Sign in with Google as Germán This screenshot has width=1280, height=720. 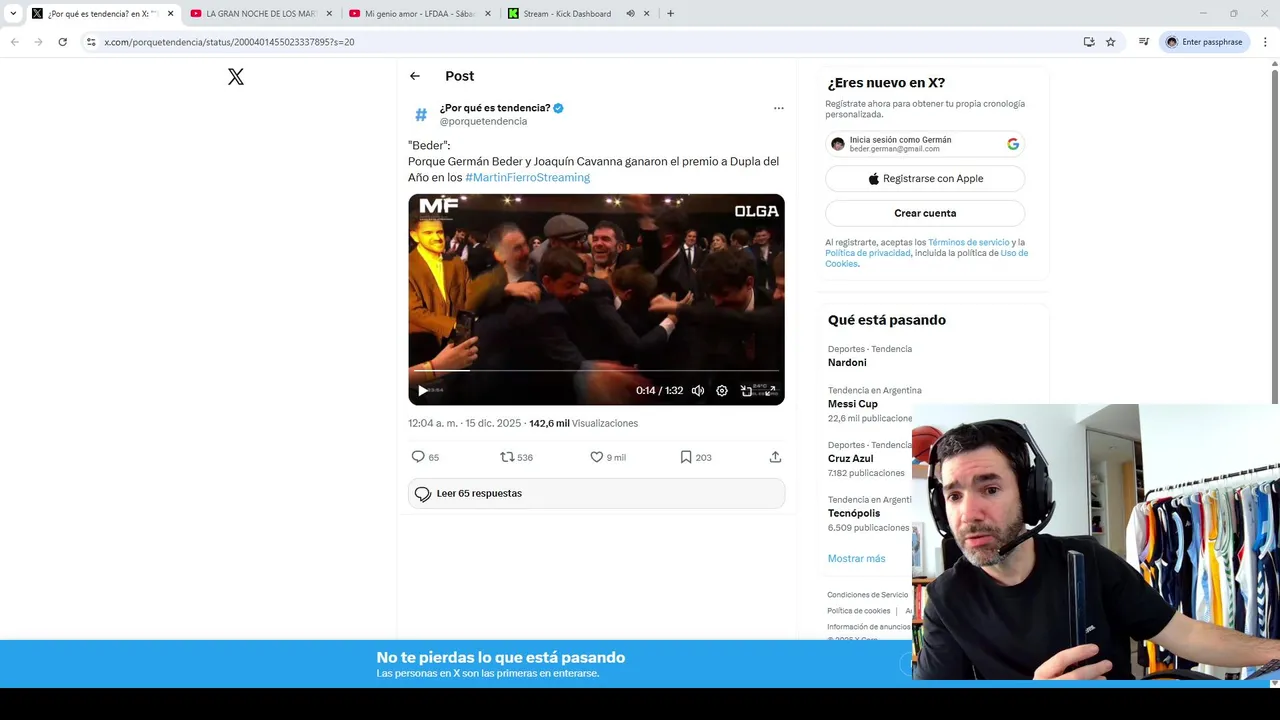point(925,144)
